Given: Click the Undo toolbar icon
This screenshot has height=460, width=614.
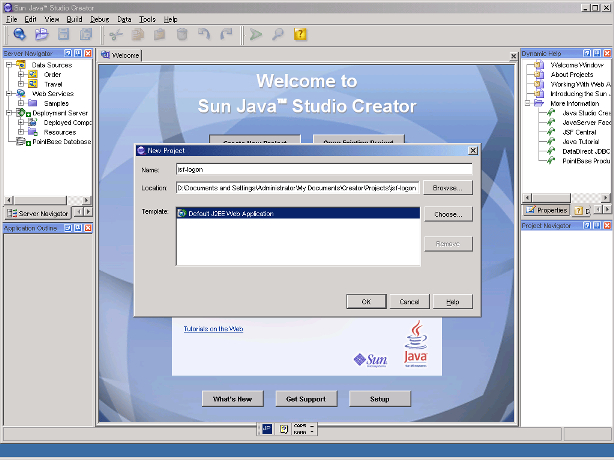Looking at the screenshot, I should point(204,34).
